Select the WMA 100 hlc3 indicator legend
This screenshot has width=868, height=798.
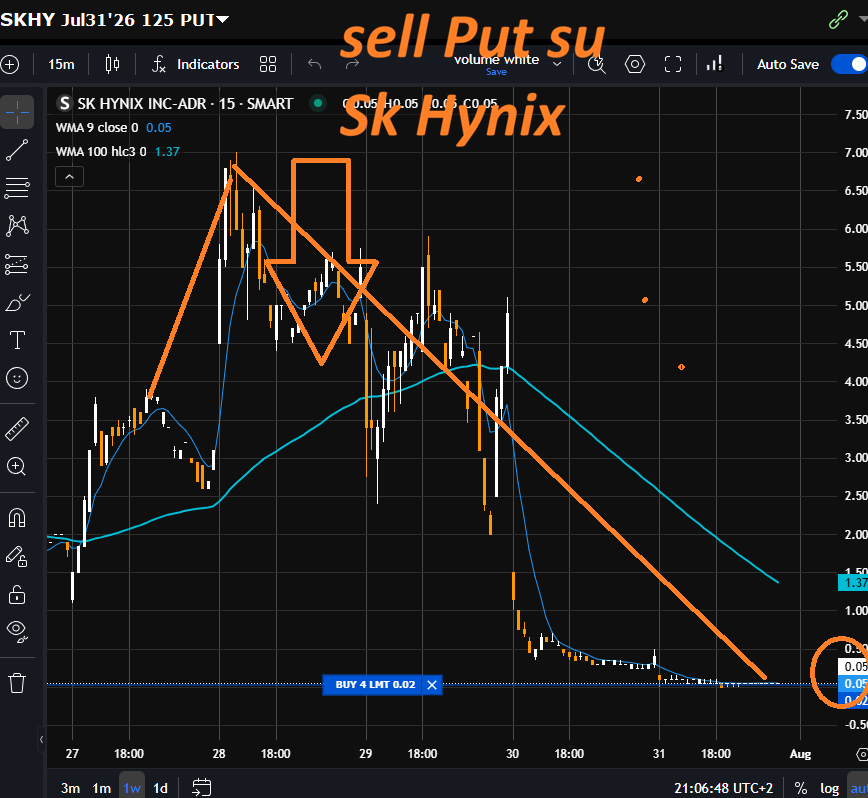[117, 152]
